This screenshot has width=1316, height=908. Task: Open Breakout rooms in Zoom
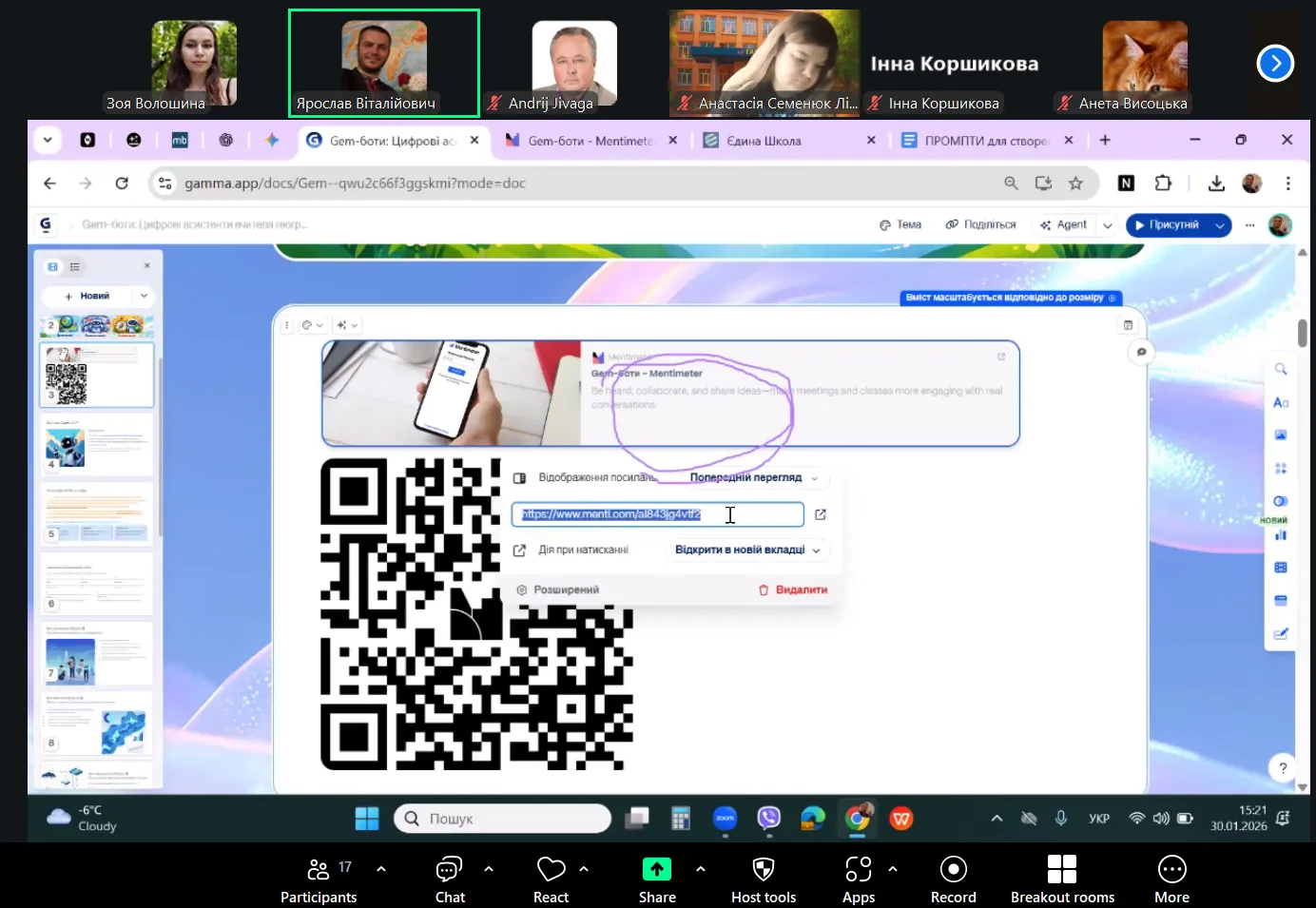point(1062,879)
